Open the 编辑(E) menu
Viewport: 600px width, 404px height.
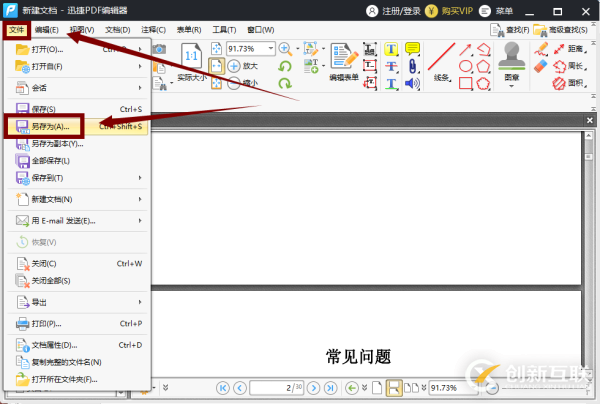47,30
